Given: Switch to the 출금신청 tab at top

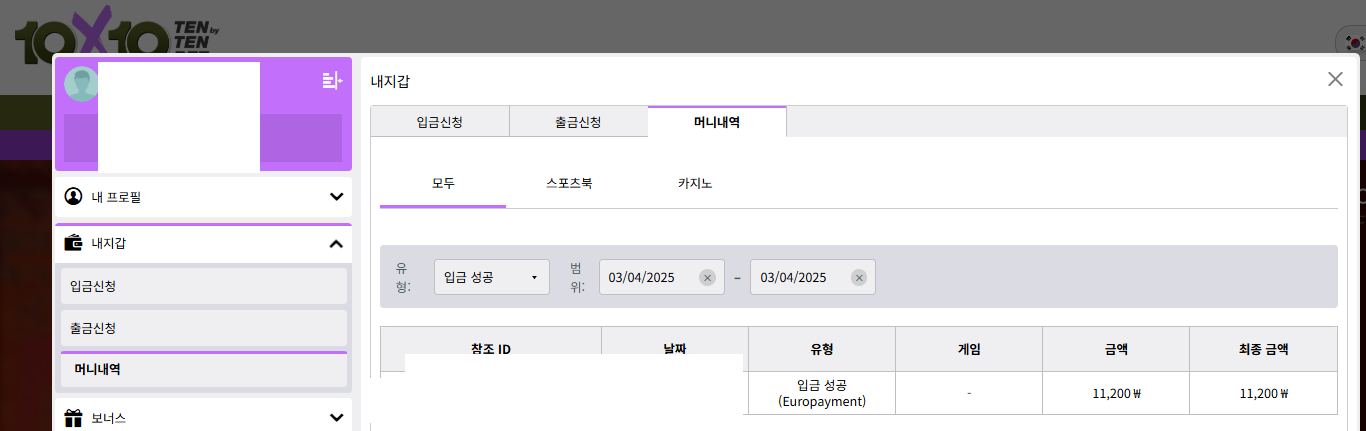Looking at the screenshot, I should tap(578, 122).
